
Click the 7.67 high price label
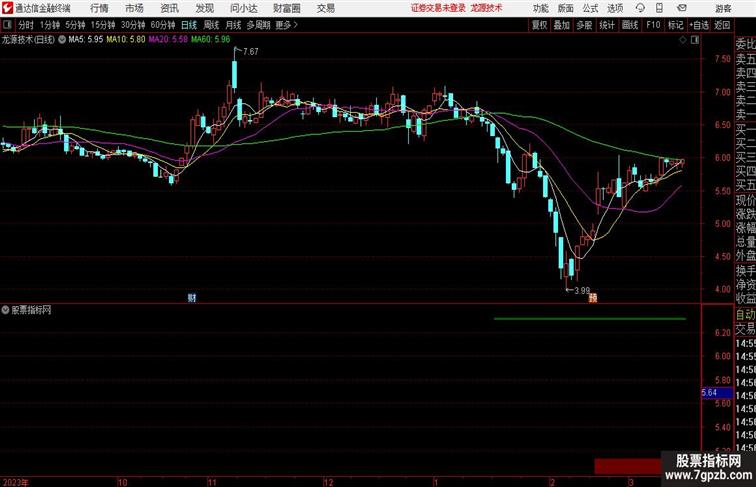point(251,52)
